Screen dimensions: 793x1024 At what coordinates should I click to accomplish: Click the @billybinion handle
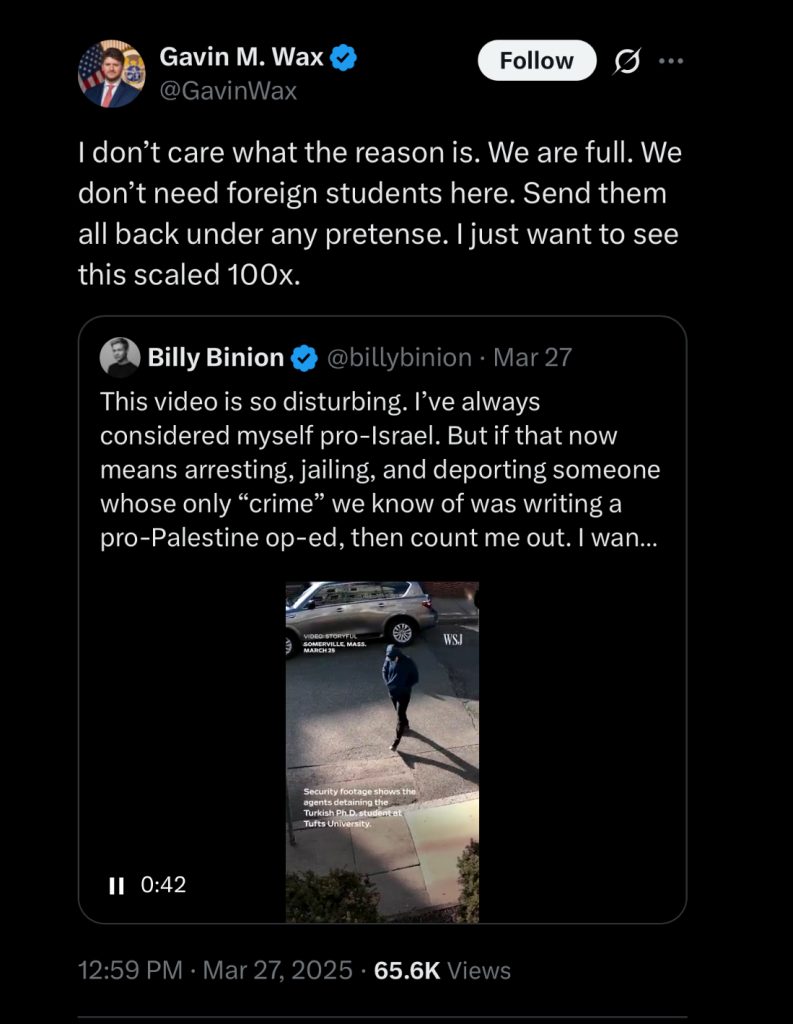(x=399, y=357)
